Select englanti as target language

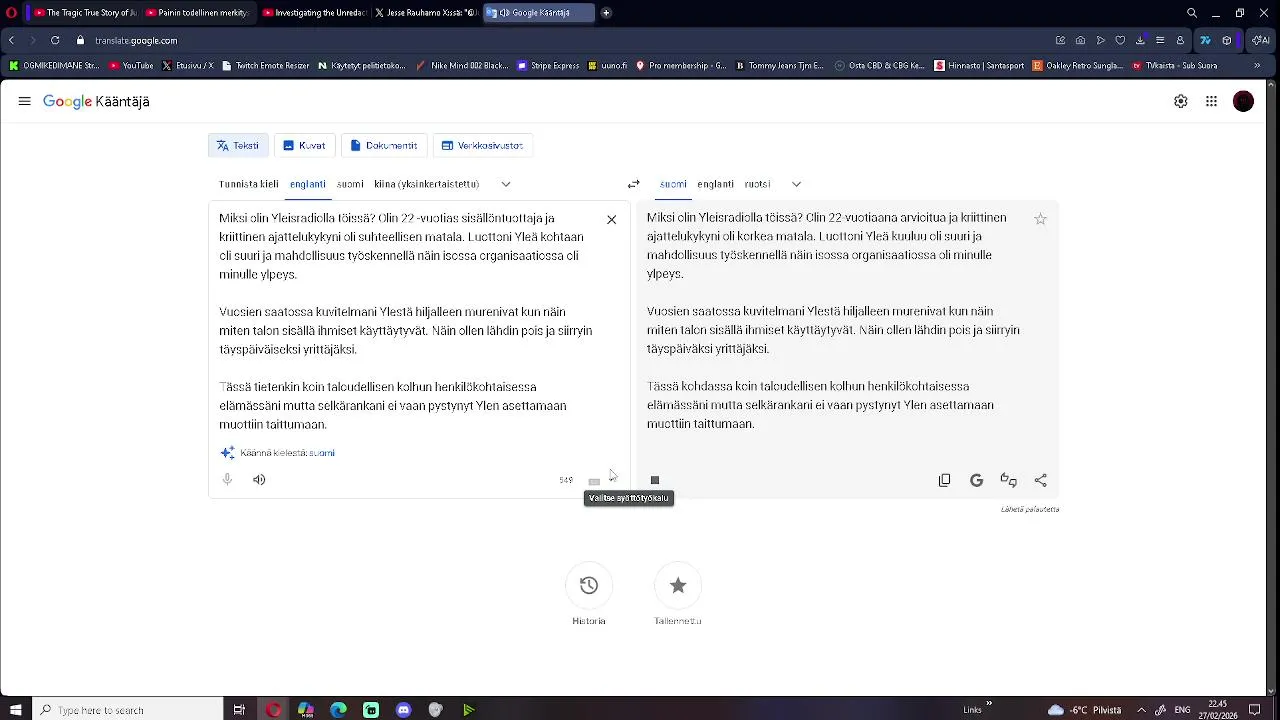click(x=716, y=184)
